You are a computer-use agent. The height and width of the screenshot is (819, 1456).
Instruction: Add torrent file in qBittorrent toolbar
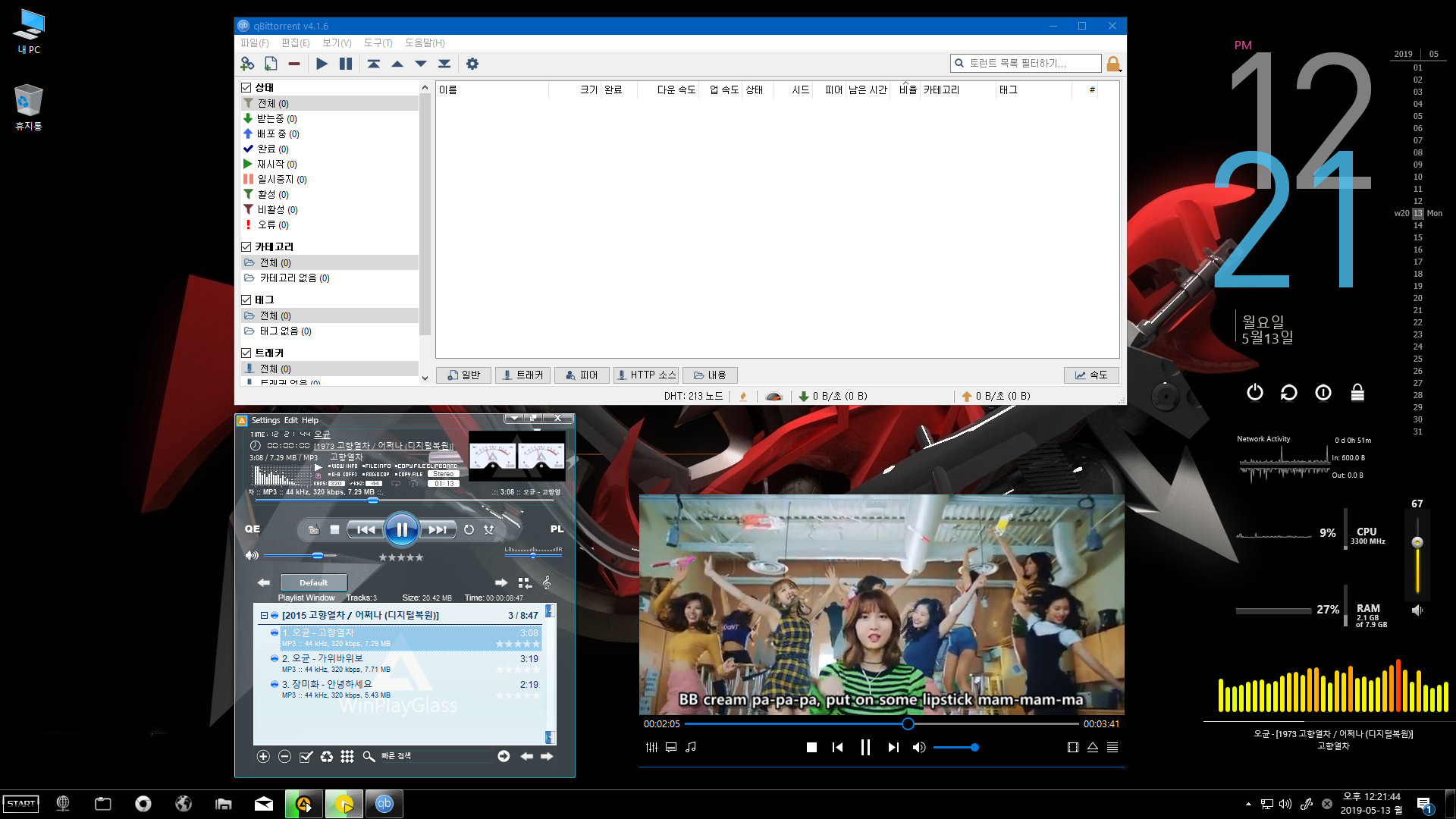click(x=271, y=64)
